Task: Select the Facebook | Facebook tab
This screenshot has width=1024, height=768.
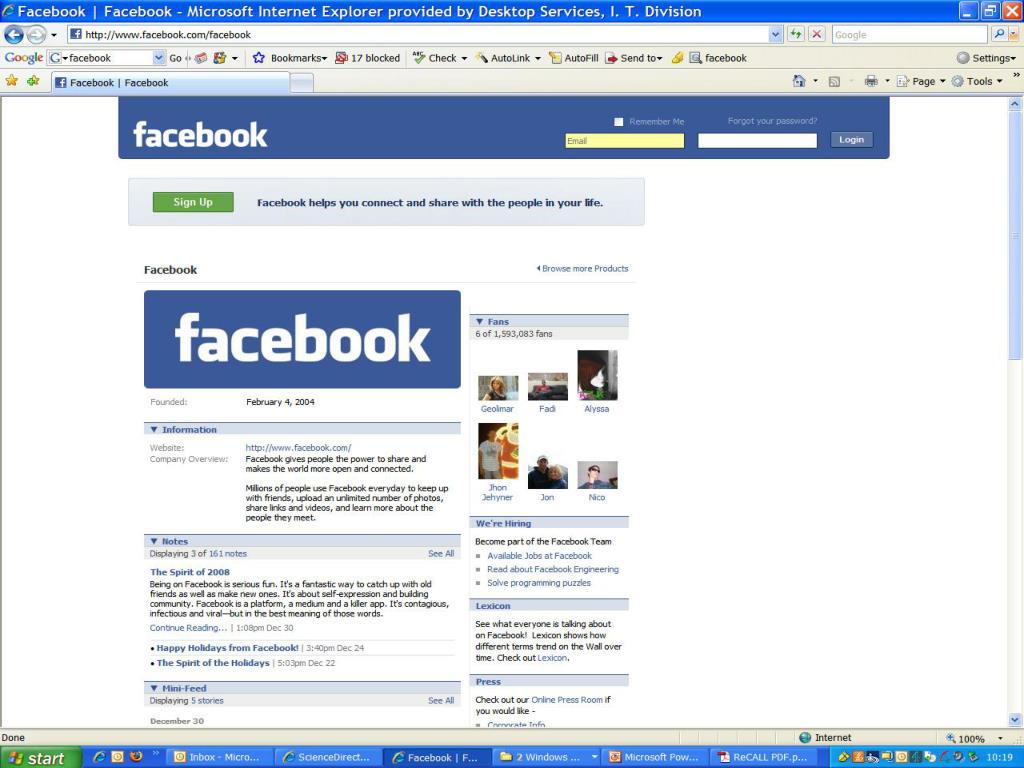Action: tap(170, 82)
